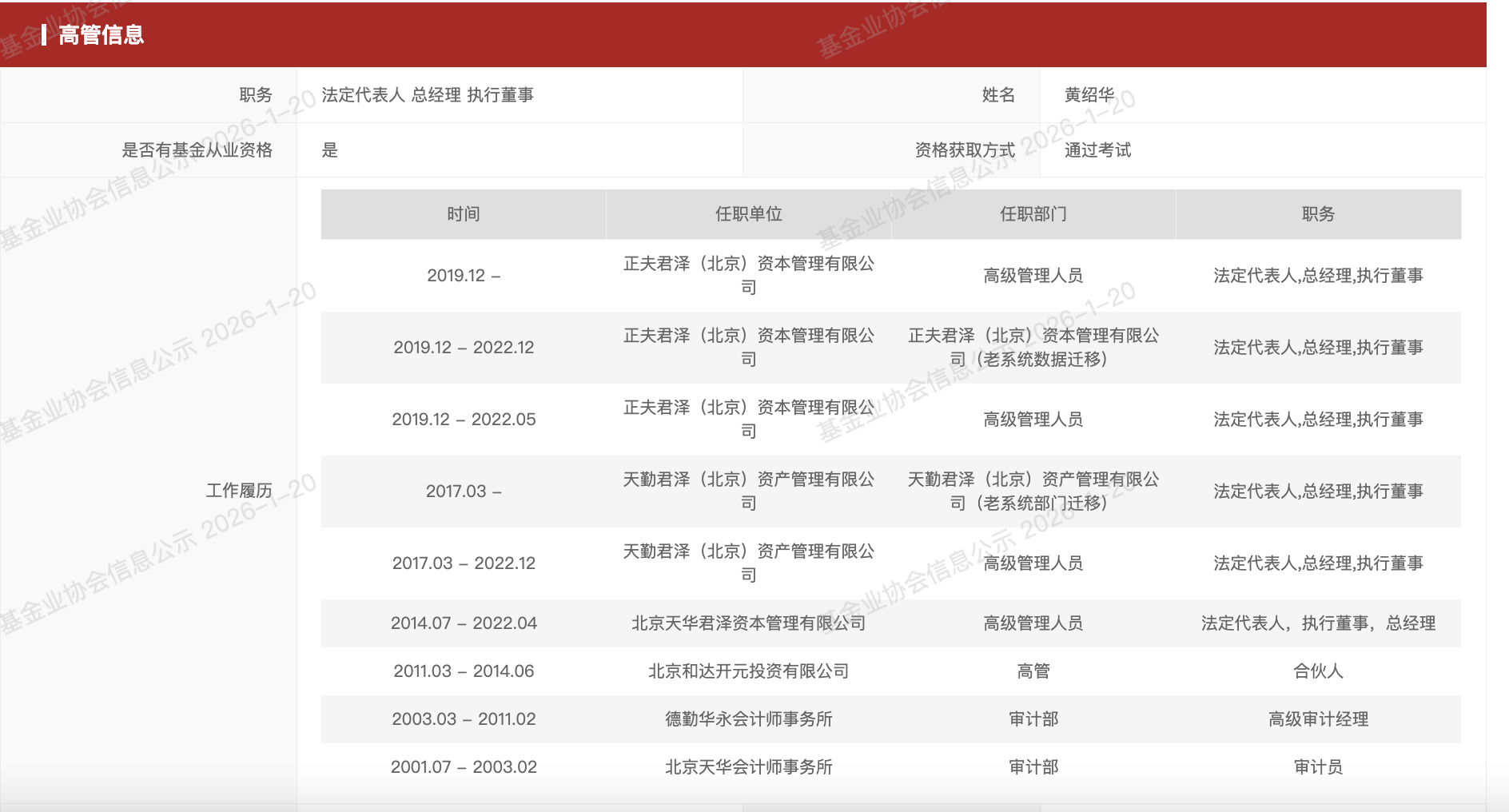Select 北京和达开元投资有限公司 employer cell
The height and width of the screenshot is (812, 1509).
[x=748, y=671]
